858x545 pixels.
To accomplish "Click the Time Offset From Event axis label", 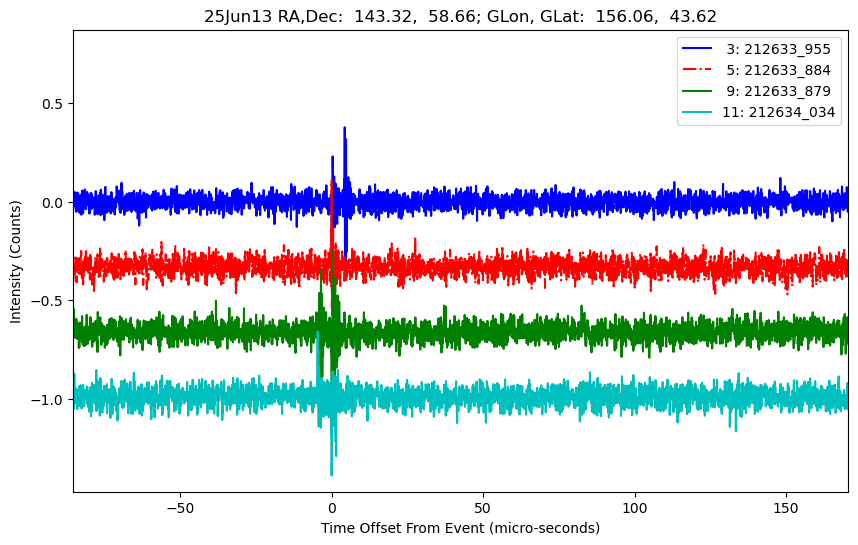I will coord(460,528).
